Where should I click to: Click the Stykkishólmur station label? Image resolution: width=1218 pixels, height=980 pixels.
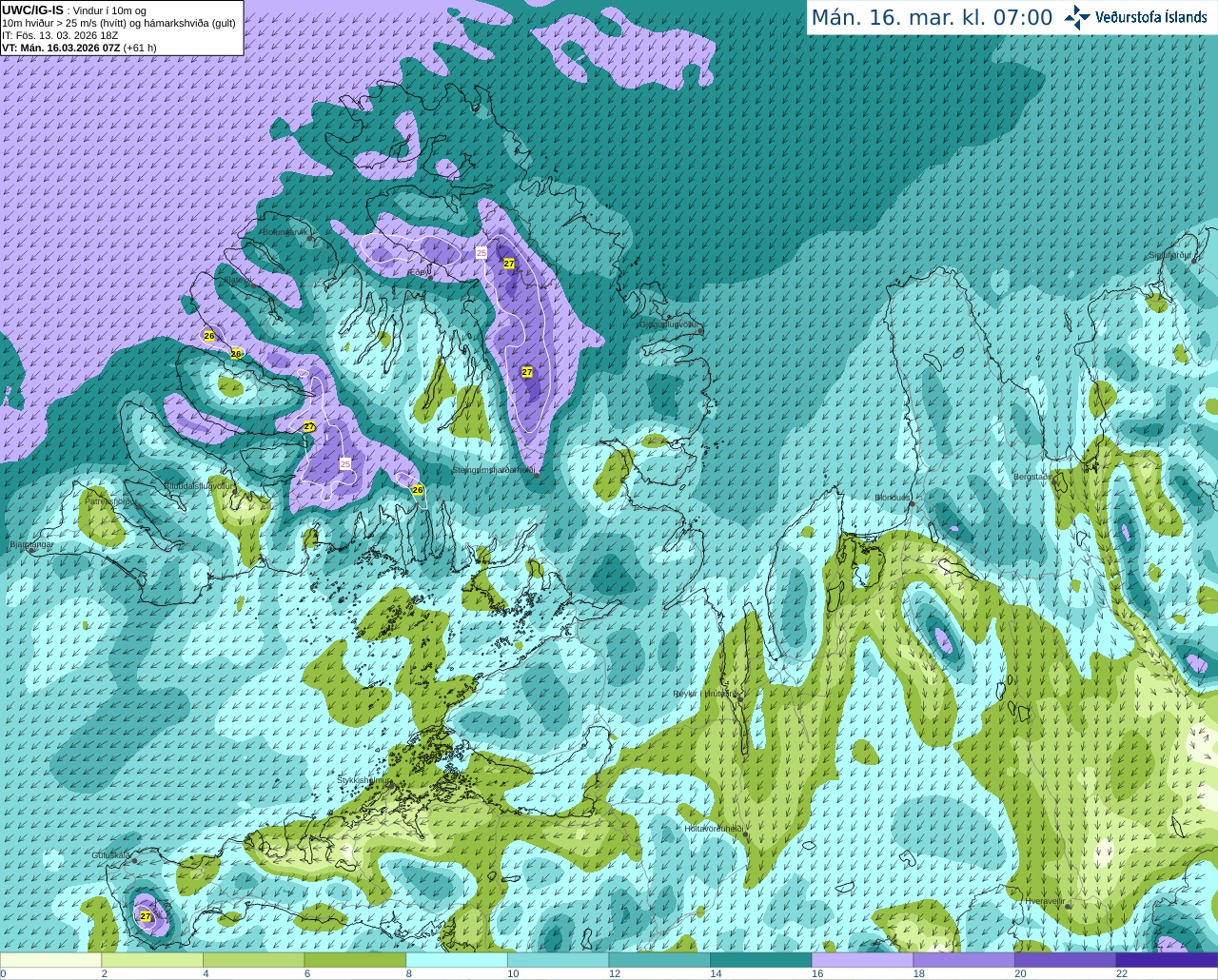pyautogui.click(x=364, y=779)
